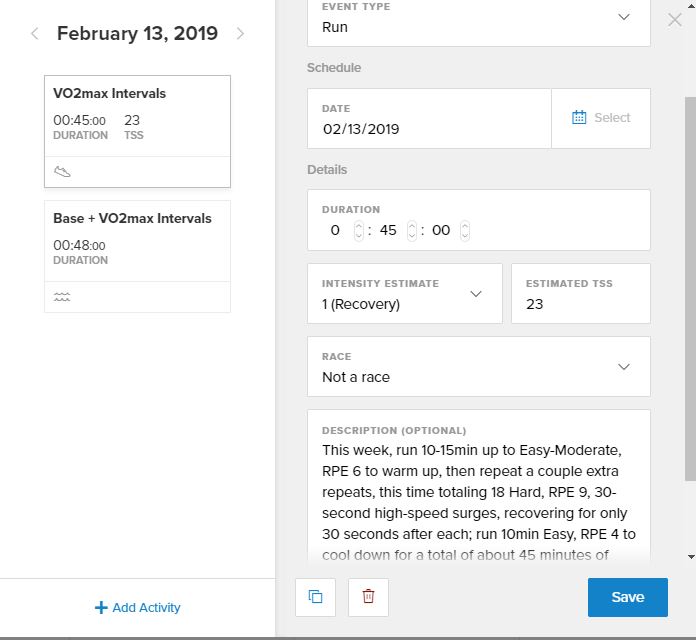Open the Intensity Estimate dropdown

click(x=476, y=294)
